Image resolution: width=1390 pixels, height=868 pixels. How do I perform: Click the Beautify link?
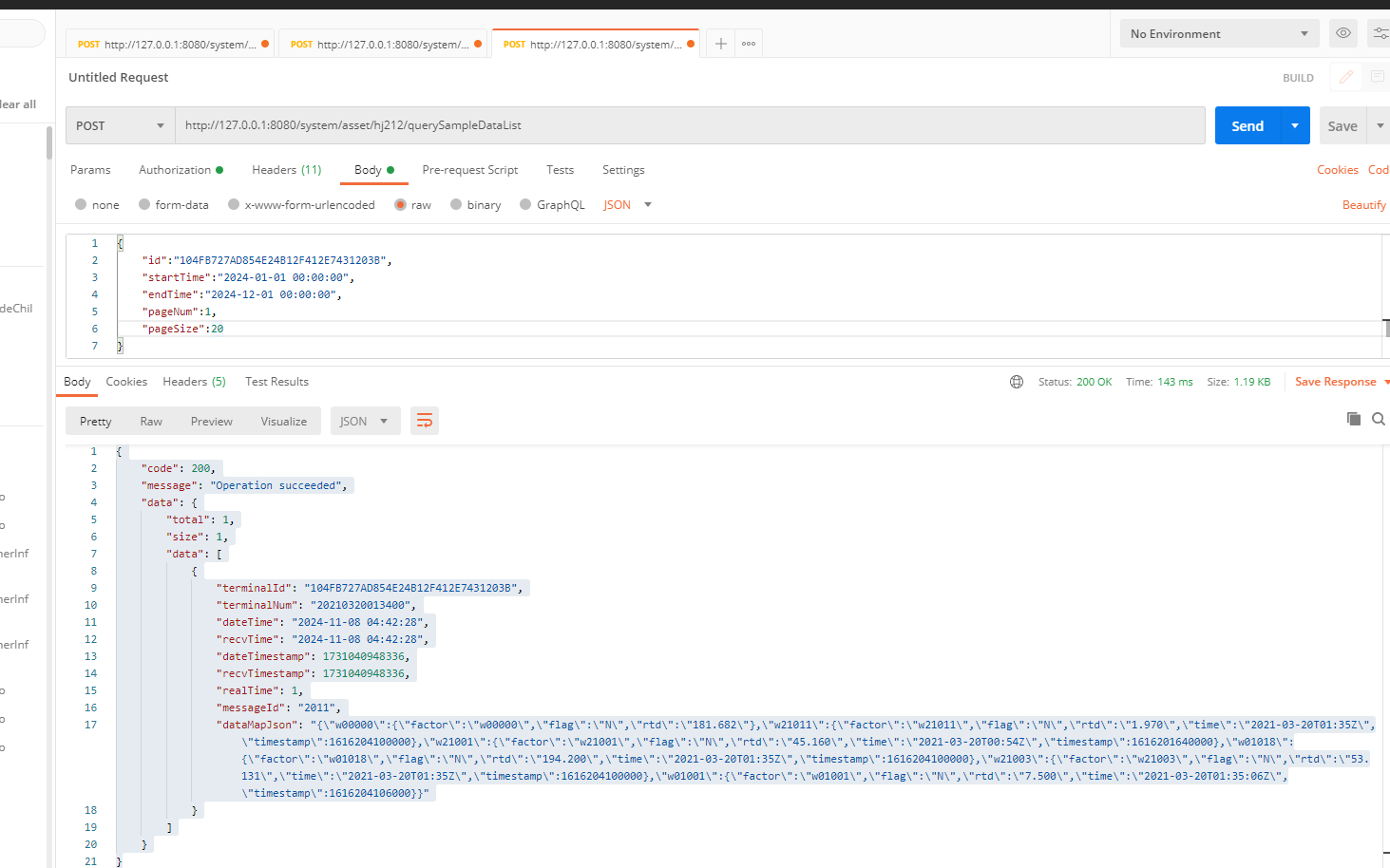(x=1363, y=205)
